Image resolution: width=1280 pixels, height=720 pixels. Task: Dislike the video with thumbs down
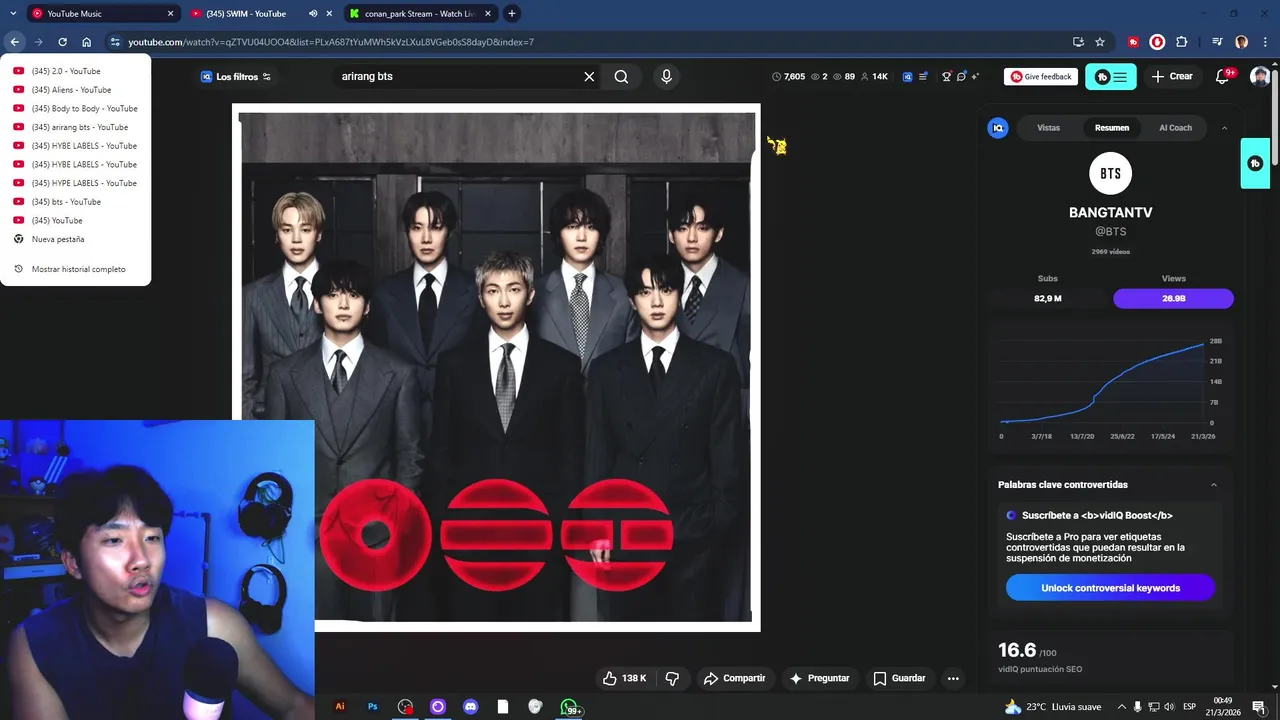click(x=672, y=678)
